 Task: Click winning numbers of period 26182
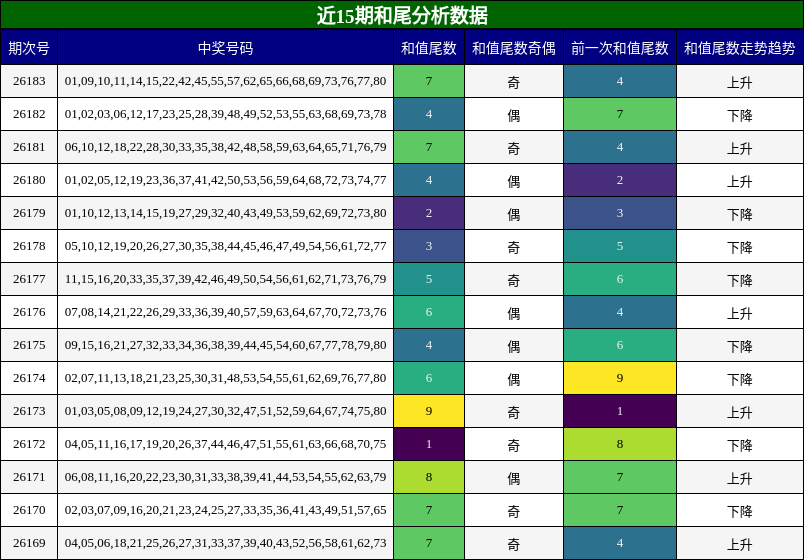coord(226,114)
